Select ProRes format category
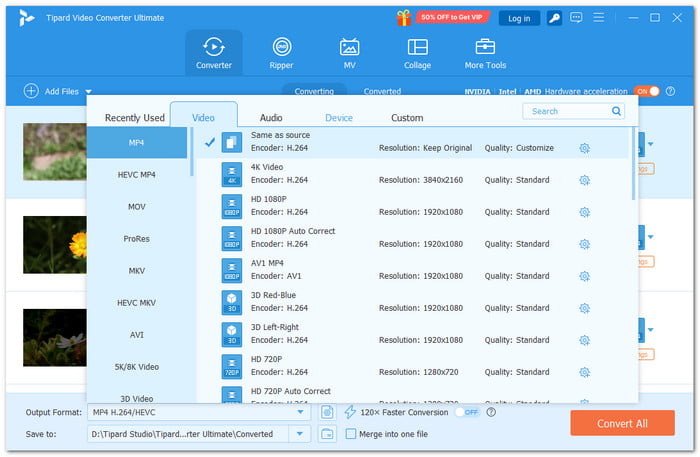The image size is (700, 457). point(137,239)
